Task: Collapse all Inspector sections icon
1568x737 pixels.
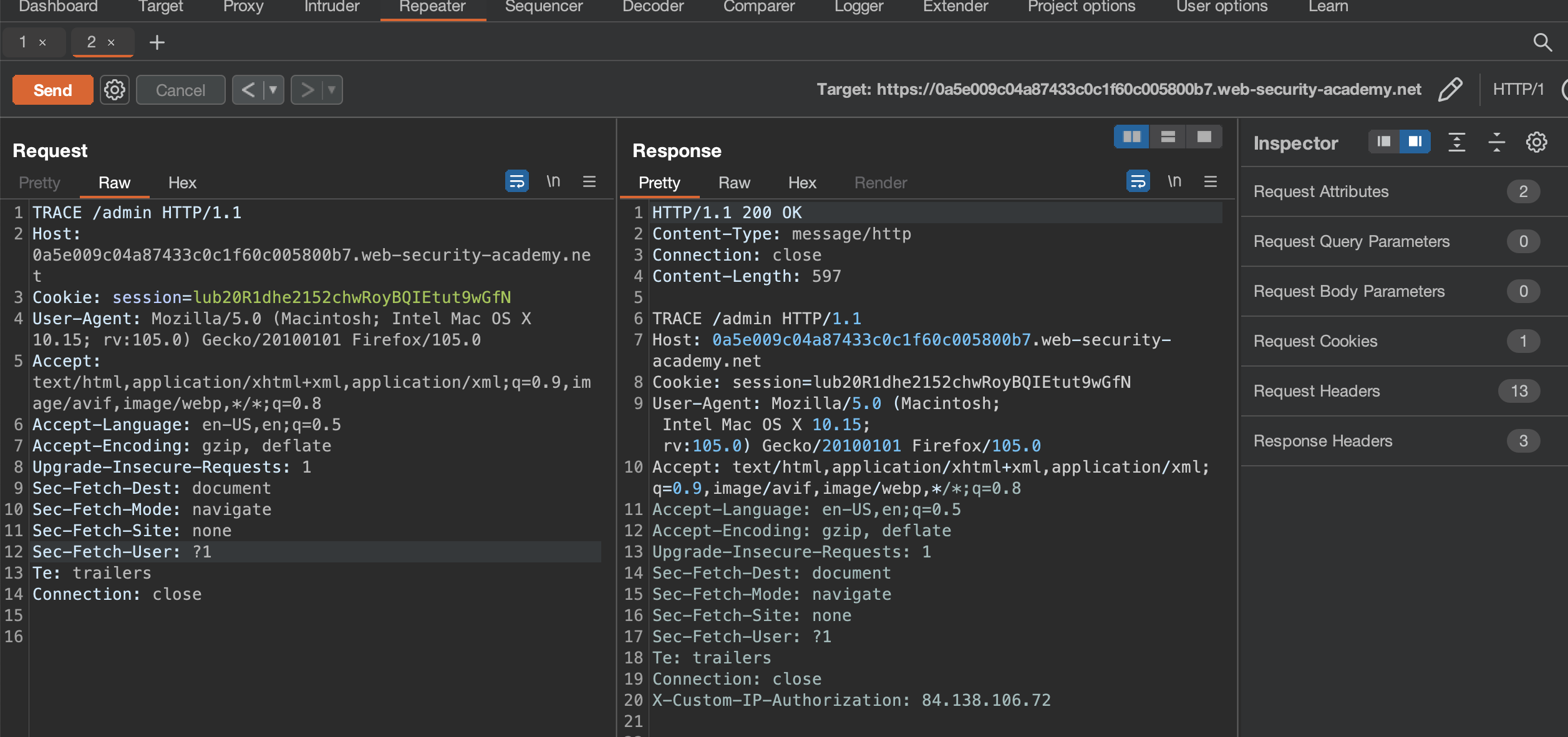Action: coord(1496,143)
